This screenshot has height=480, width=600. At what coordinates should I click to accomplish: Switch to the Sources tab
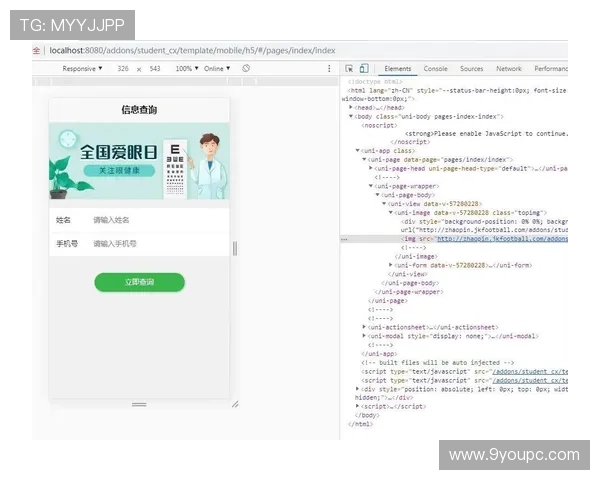471,69
